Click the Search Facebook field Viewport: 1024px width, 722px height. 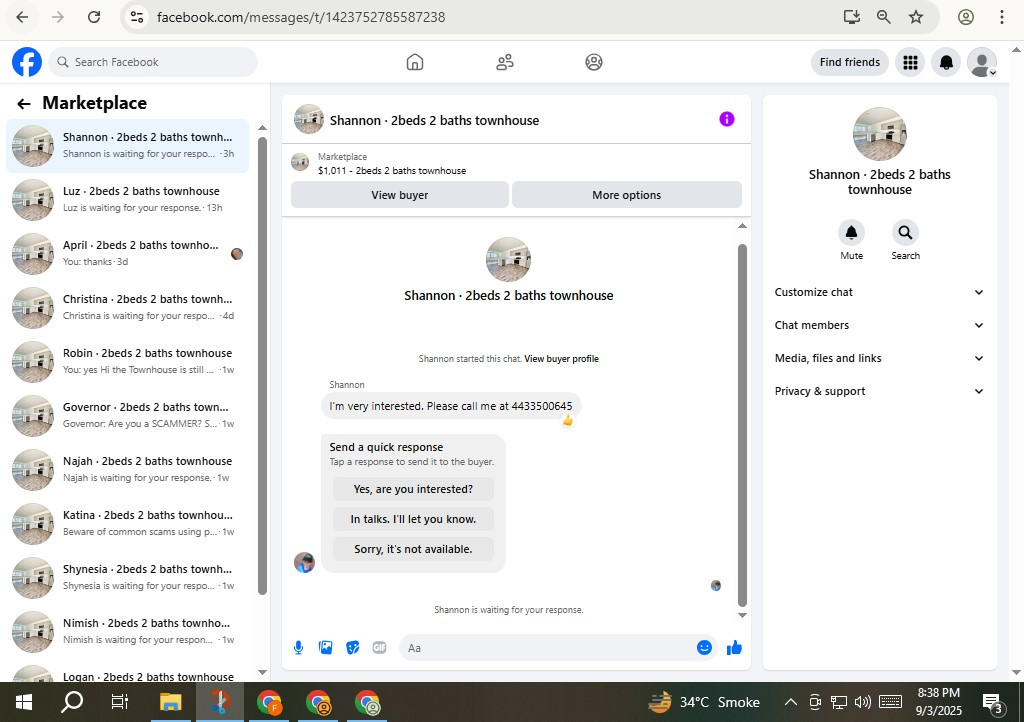coord(153,62)
